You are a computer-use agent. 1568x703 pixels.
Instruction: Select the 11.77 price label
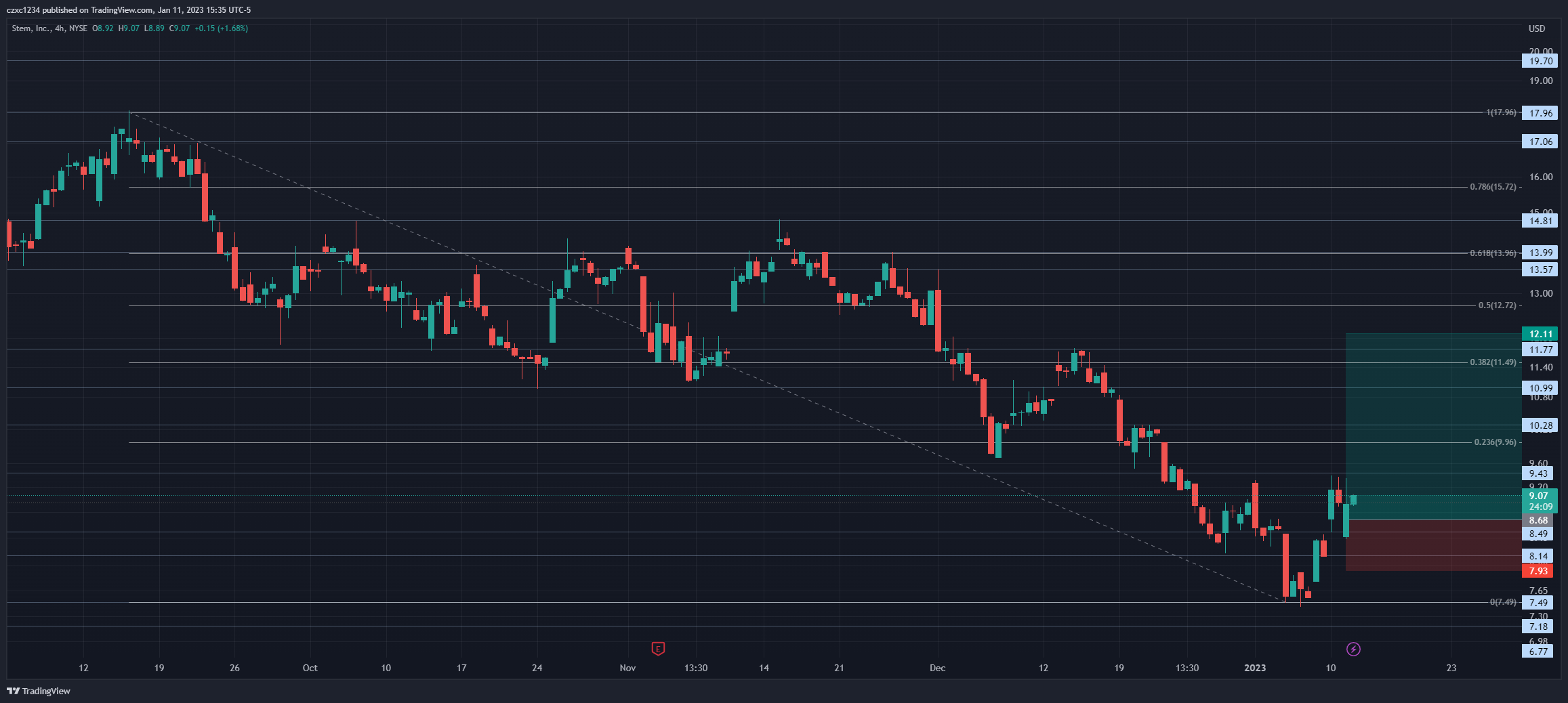tap(1540, 349)
